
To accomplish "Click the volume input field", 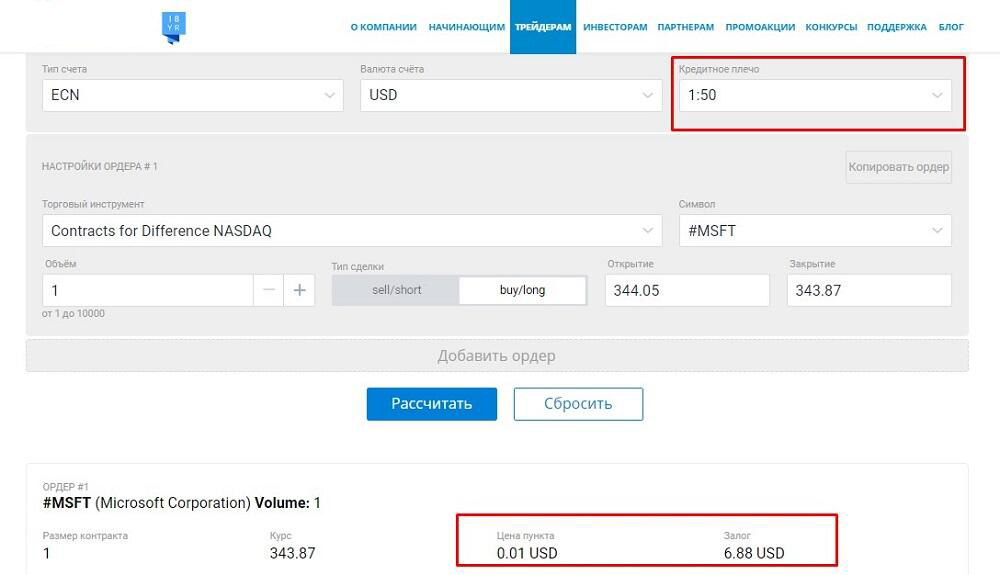I will click(x=148, y=291).
